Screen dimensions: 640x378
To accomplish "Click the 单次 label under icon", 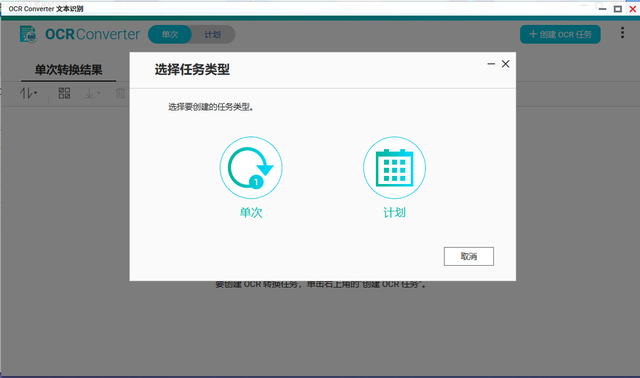I will pyautogui.click(x=251, y=212).
